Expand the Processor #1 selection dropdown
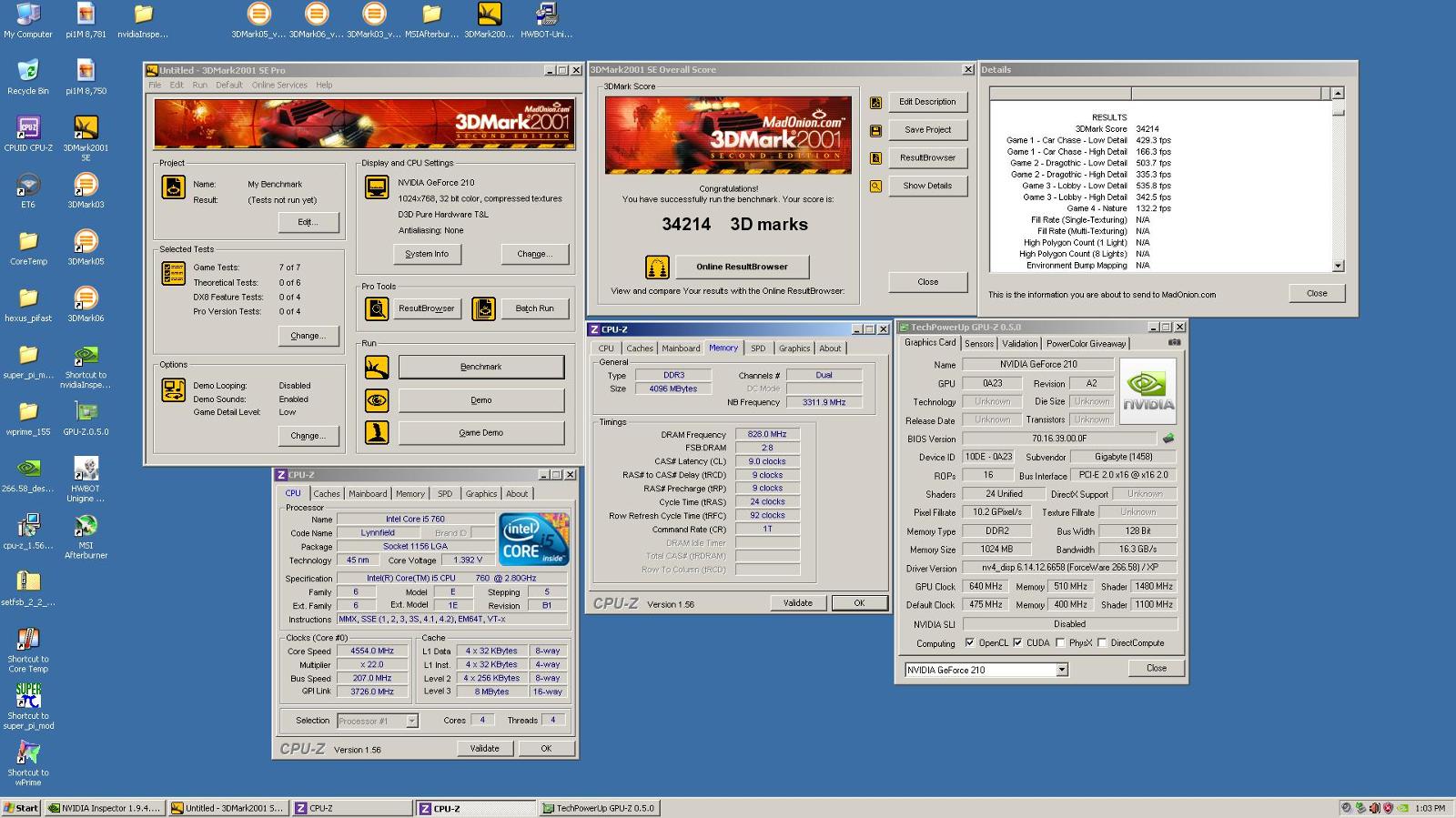1456x818 pixels. coord(411,721)
